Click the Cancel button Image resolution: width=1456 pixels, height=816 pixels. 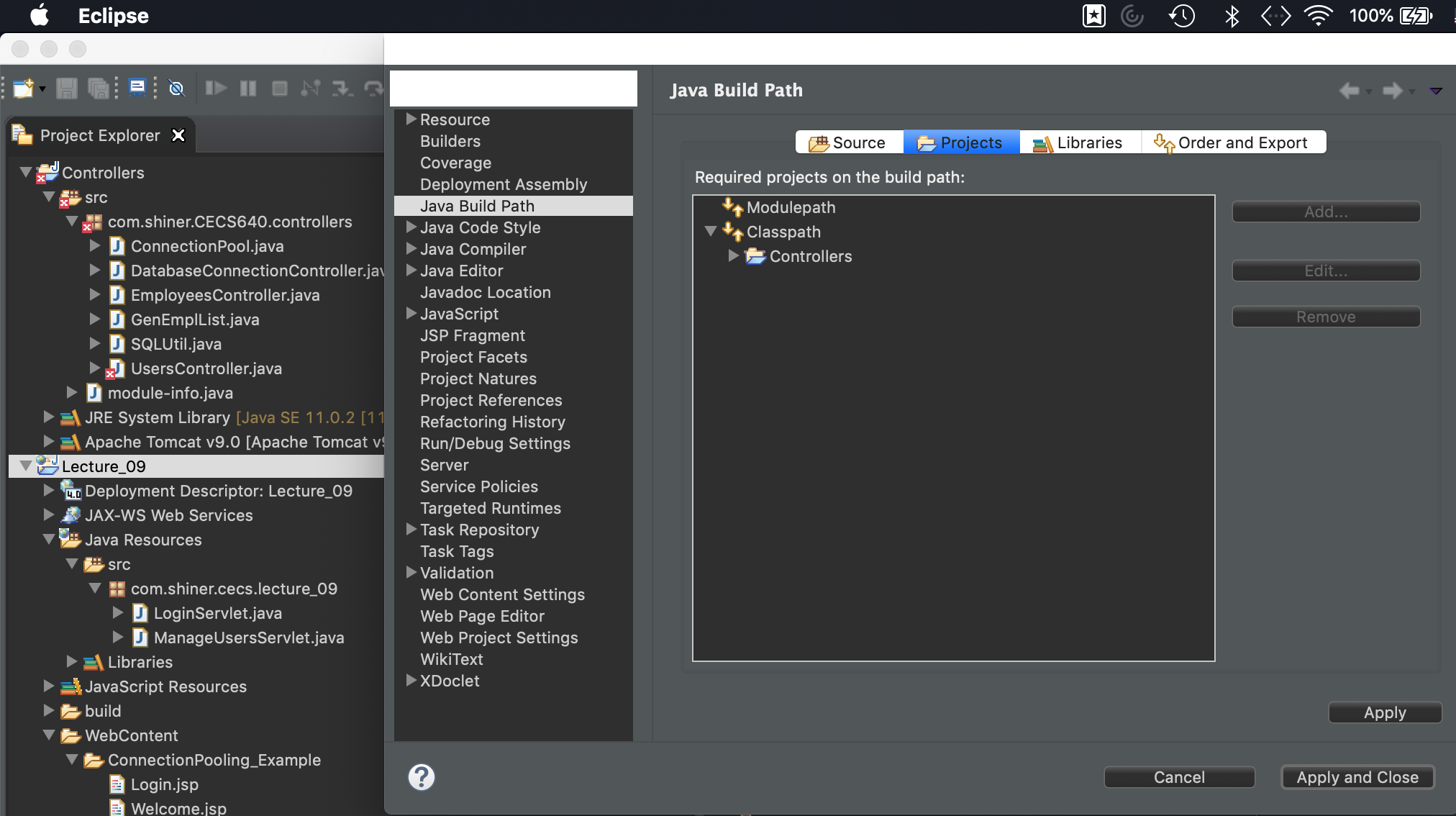pyautogui.click(x=1179, y=777)
